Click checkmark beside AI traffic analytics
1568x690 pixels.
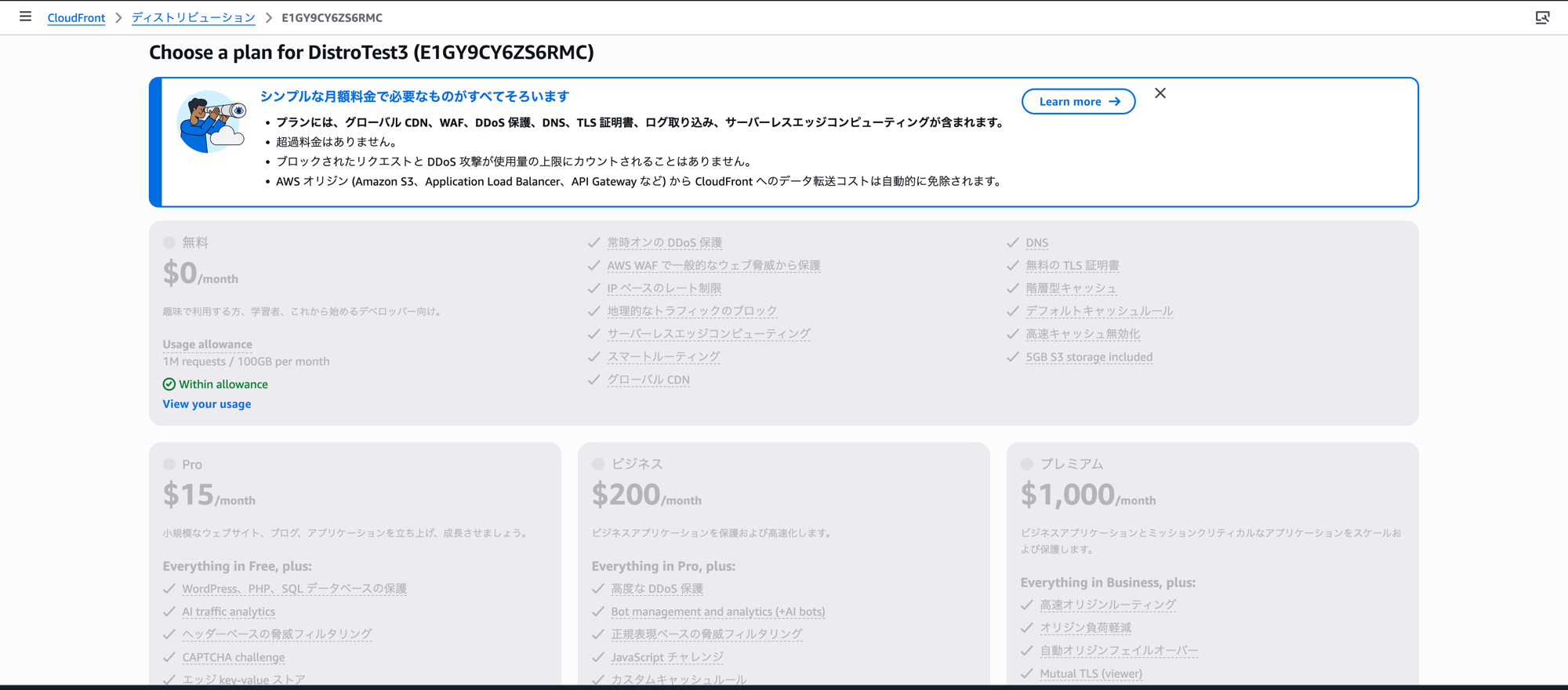coord(169,612)
